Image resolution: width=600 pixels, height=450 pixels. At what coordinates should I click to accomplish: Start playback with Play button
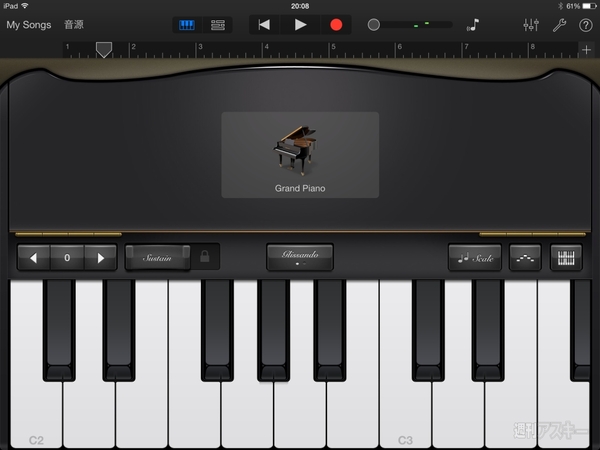[300, 25]
